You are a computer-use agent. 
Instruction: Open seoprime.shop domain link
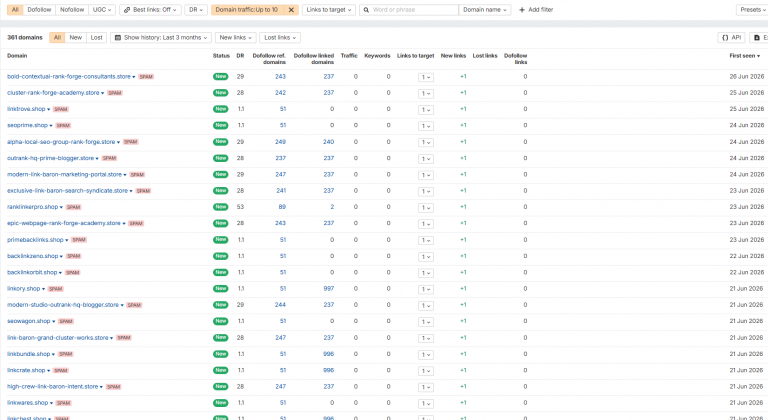click(x=27, y=125)
